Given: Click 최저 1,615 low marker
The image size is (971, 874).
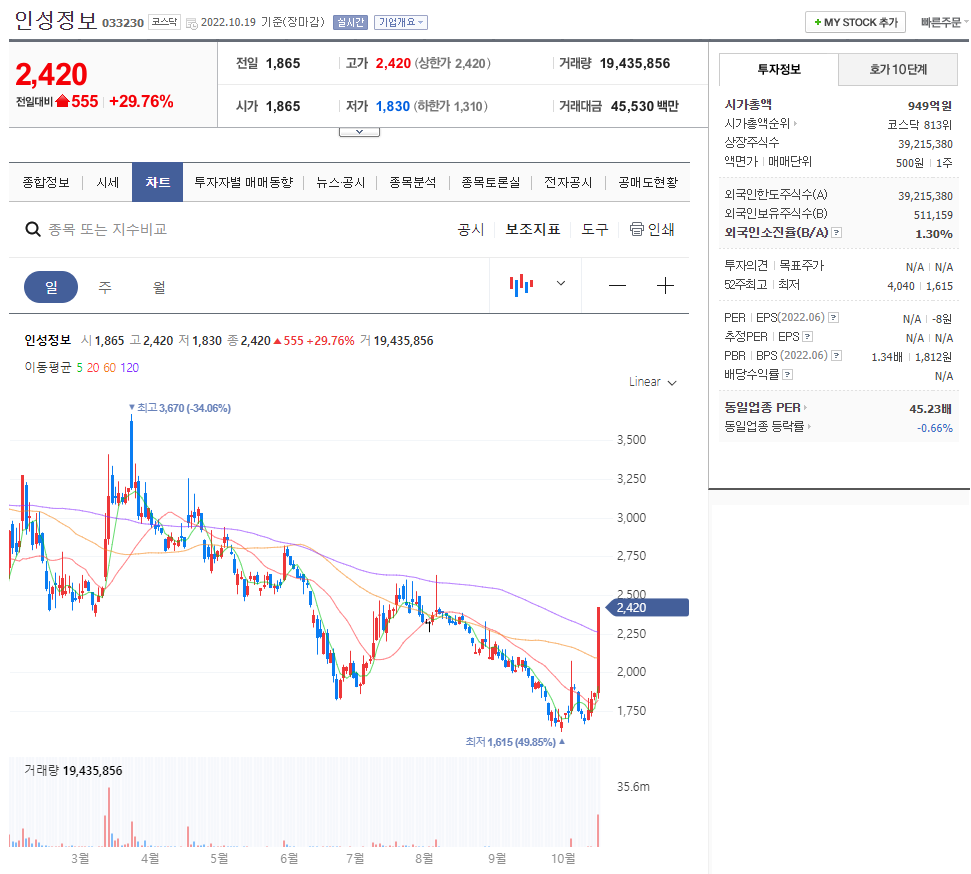Looking at the screenshot, I should click(515, 741).
